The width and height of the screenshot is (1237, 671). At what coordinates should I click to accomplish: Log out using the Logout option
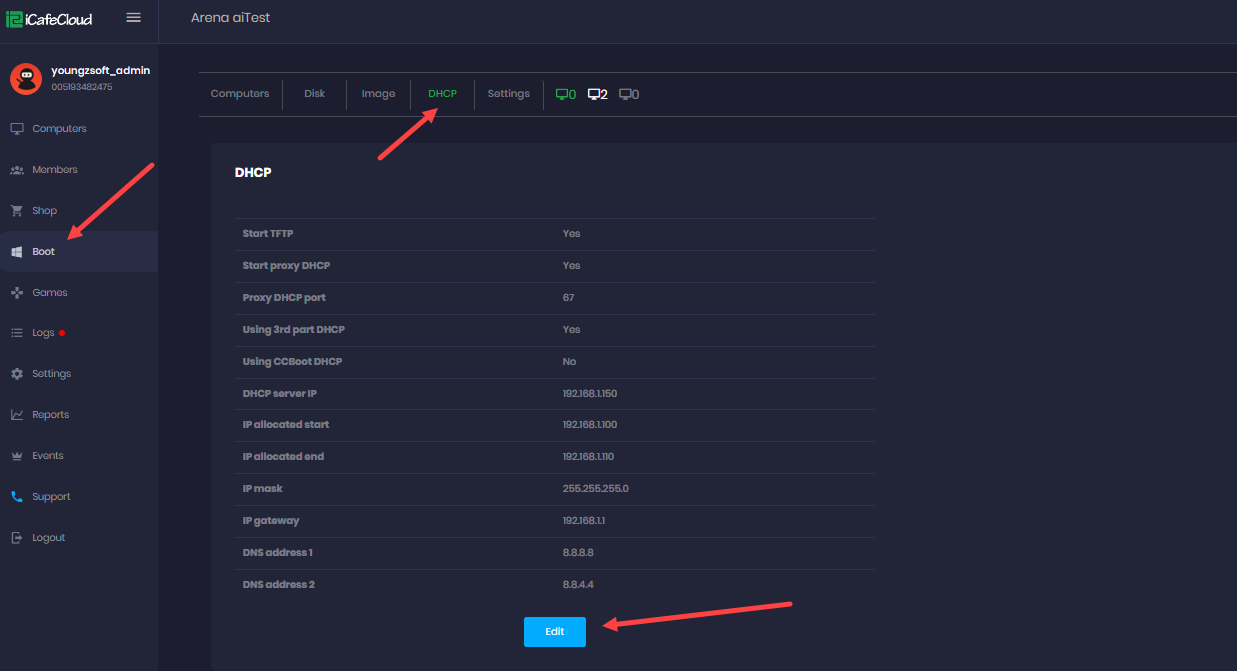pyautogui.click(x=47, y=537)
